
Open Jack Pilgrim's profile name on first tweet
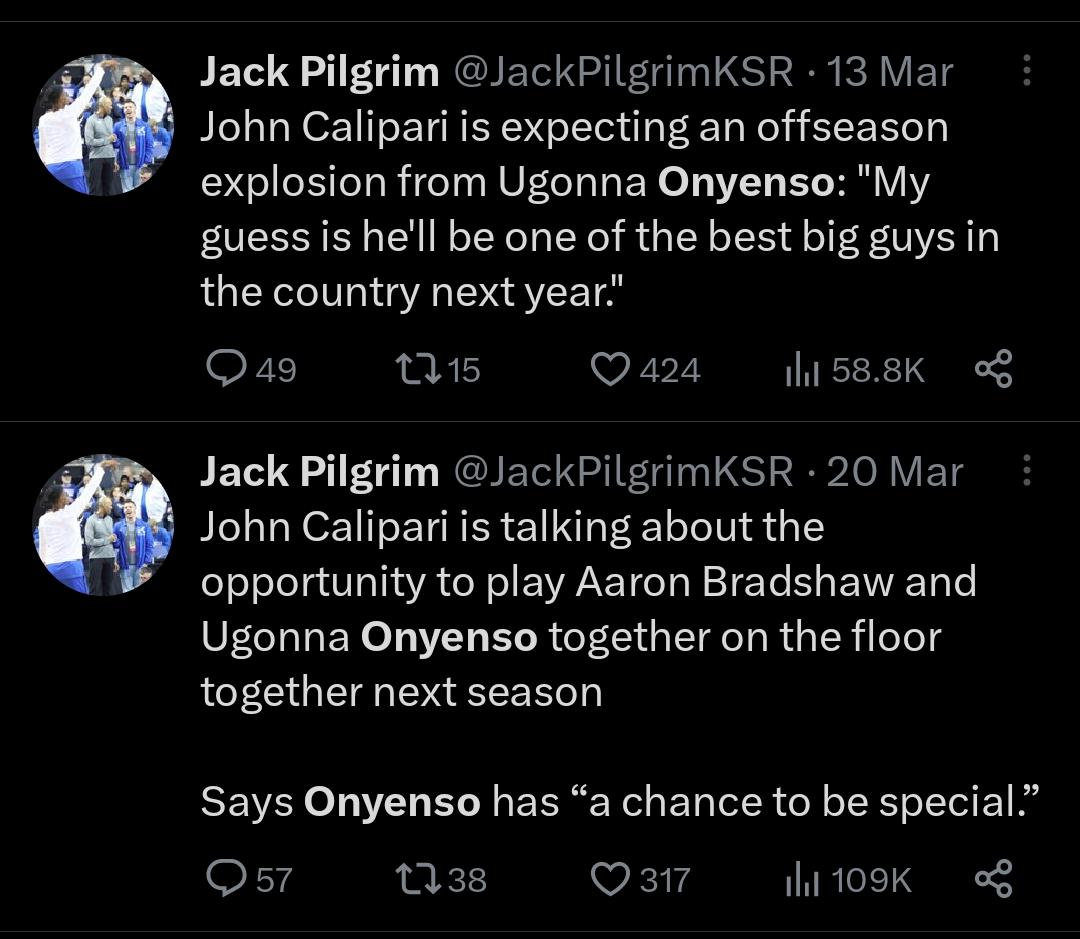click(319, 72)
